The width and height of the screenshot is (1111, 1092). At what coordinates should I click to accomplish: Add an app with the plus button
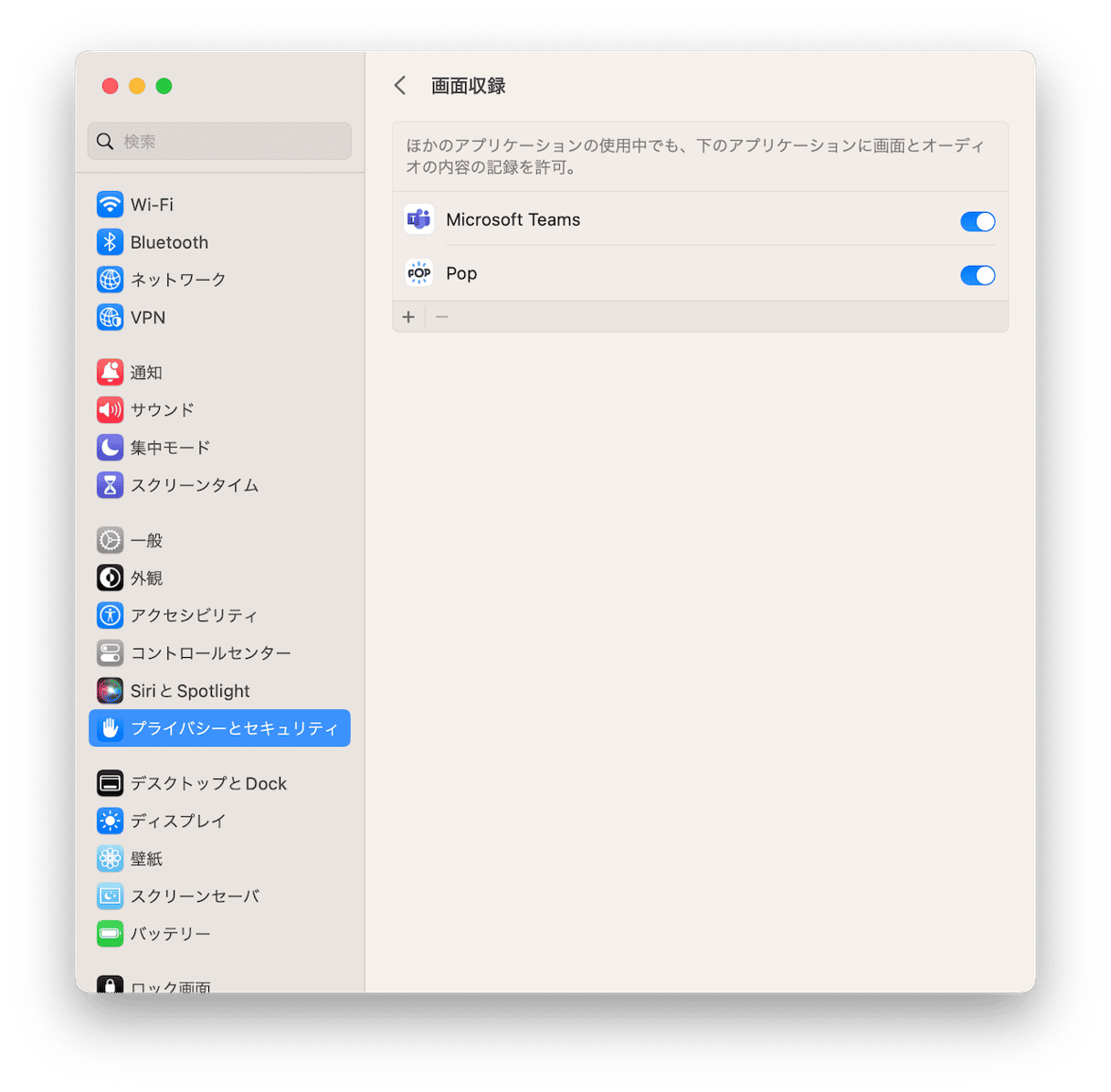[408, 316]
